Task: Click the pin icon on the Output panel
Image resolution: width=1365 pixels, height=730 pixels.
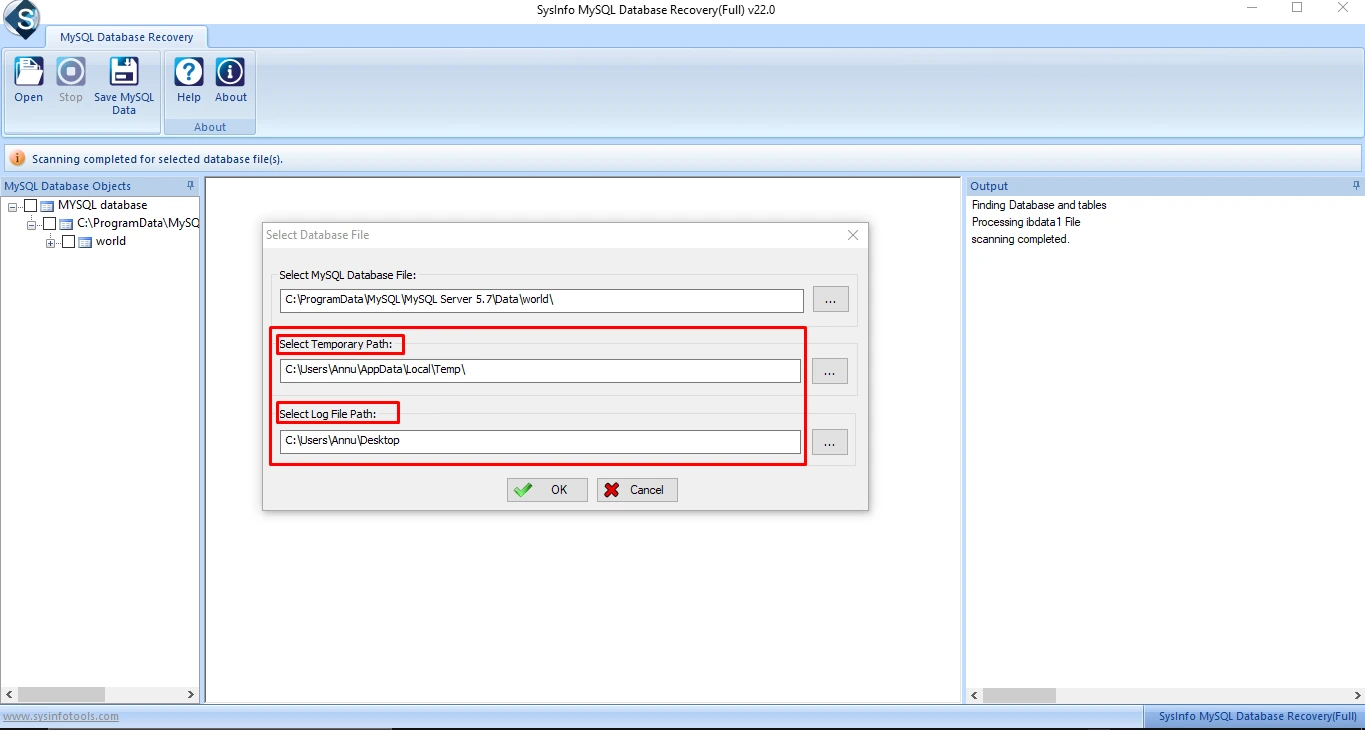Action: pyautogui.click(x=1356, y=186)
